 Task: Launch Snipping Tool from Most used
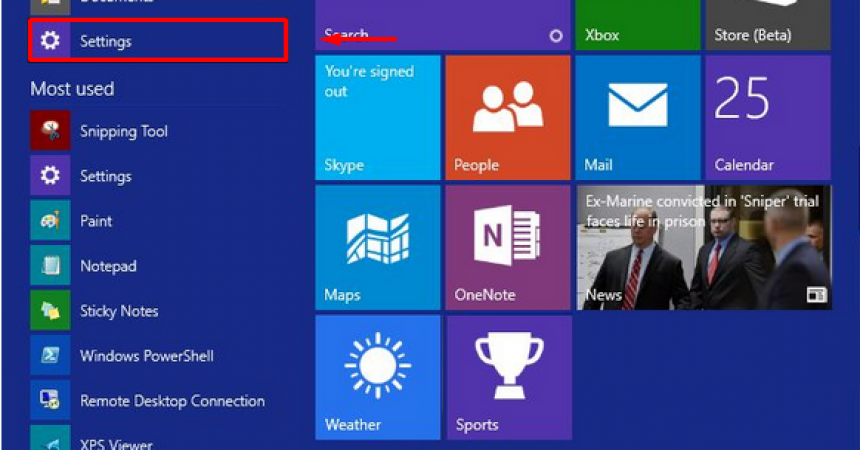click(x=158, y=131)
